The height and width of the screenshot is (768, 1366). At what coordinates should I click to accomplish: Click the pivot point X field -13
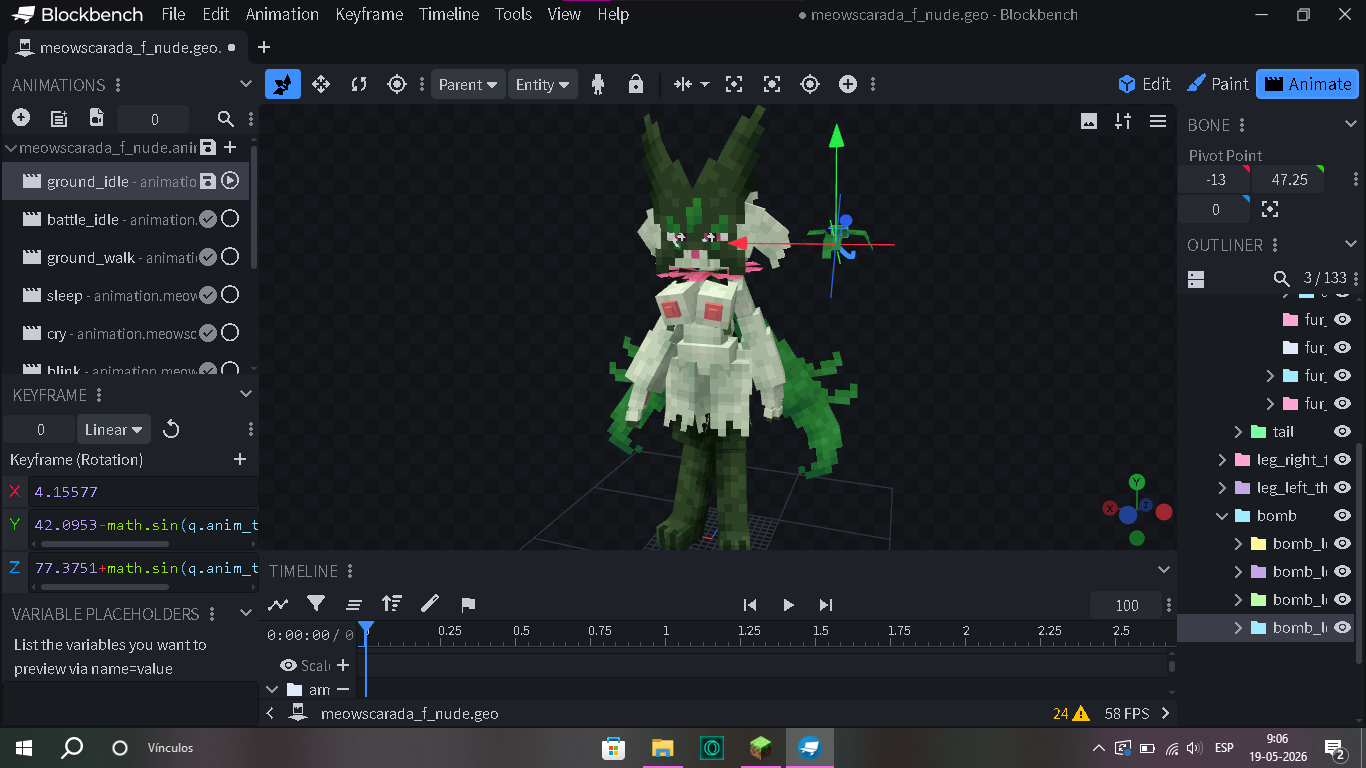pyautogui.click(x=1215, y=180)
